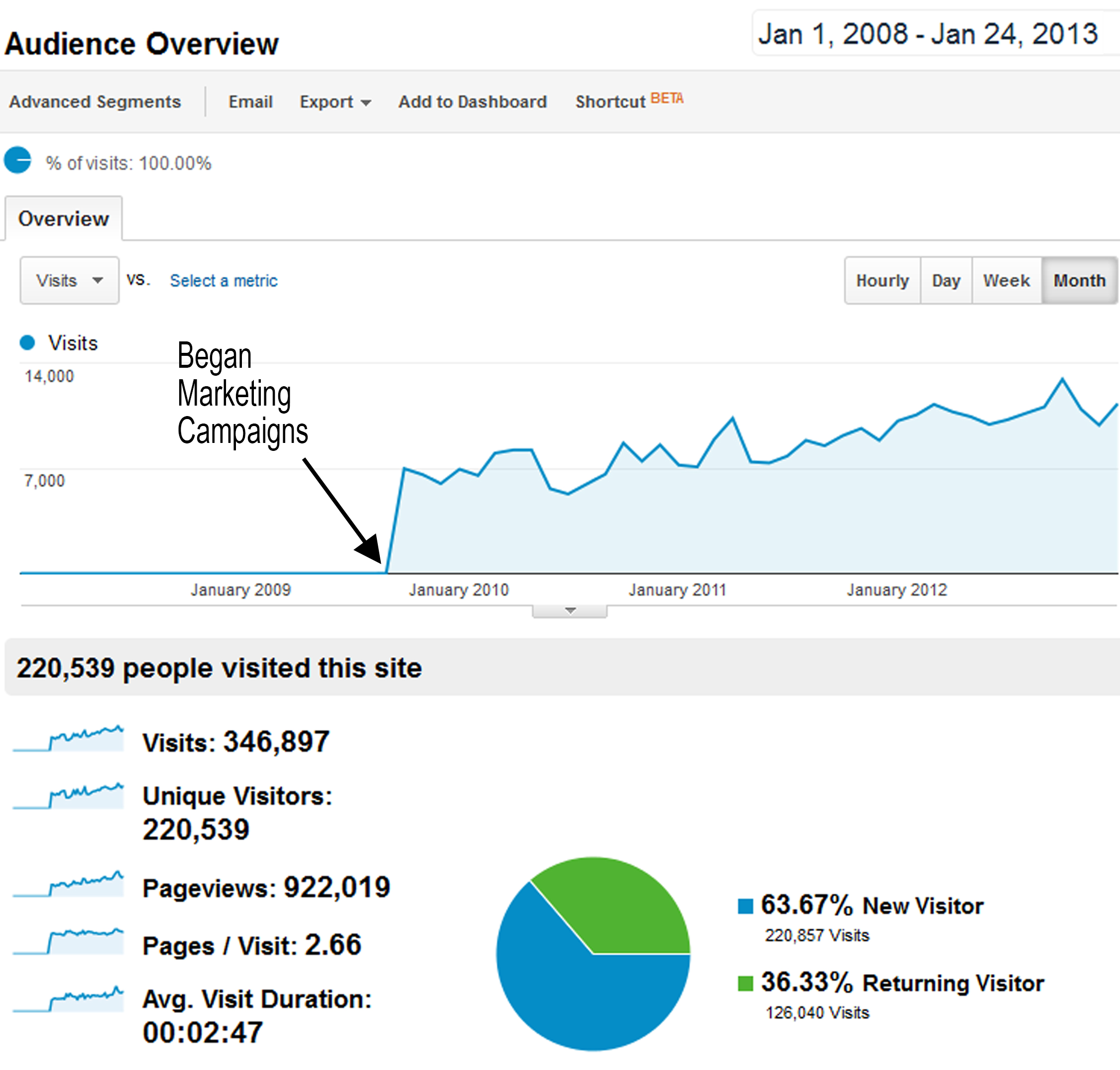The image size is (1120, 1070).
Task: Click the blue Visits legend dot
Action: pyautogui.click(x=27, y=343)
